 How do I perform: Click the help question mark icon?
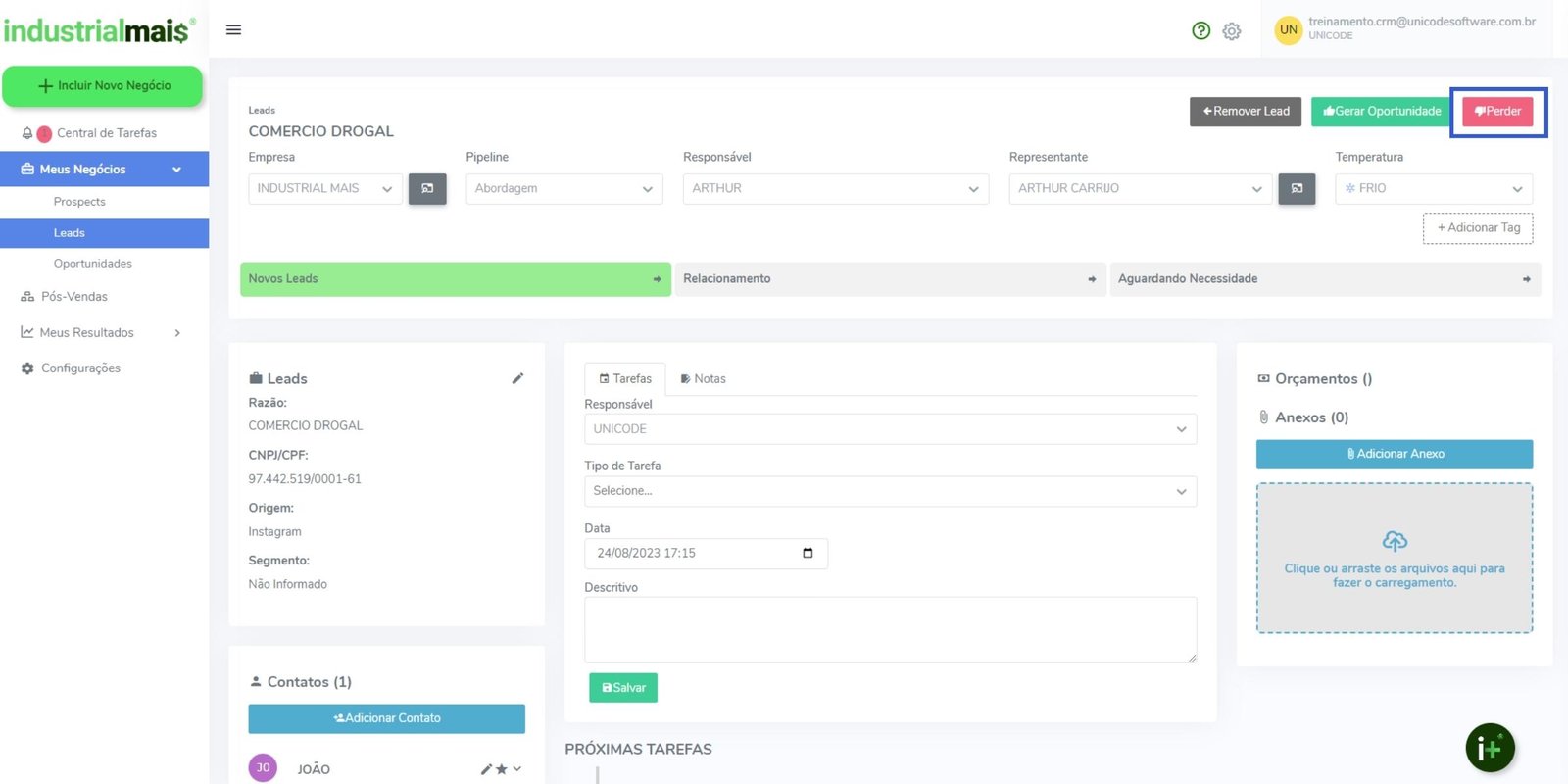[x=1200, y=30]
